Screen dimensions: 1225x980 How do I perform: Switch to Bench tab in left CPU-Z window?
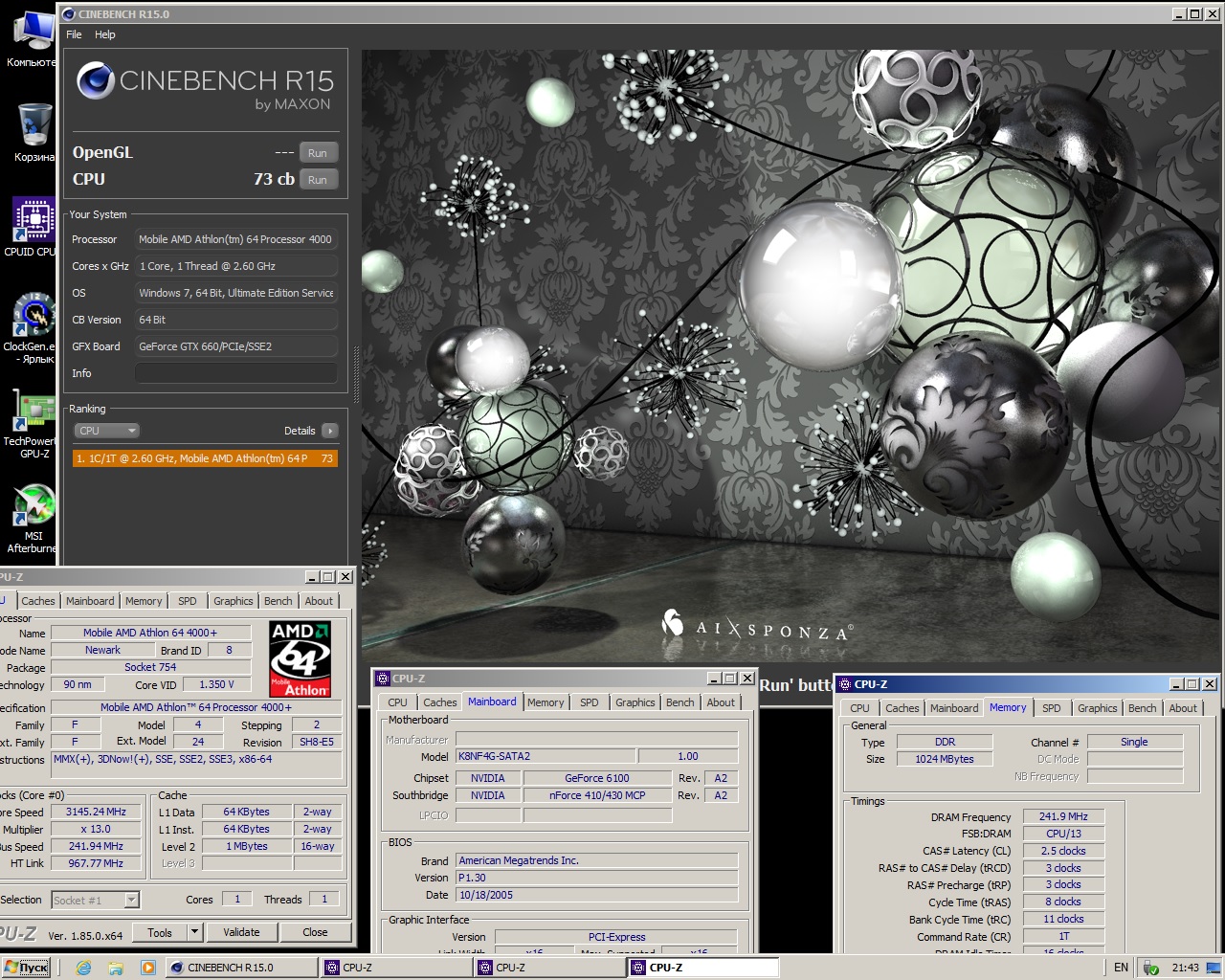(278, 601)
